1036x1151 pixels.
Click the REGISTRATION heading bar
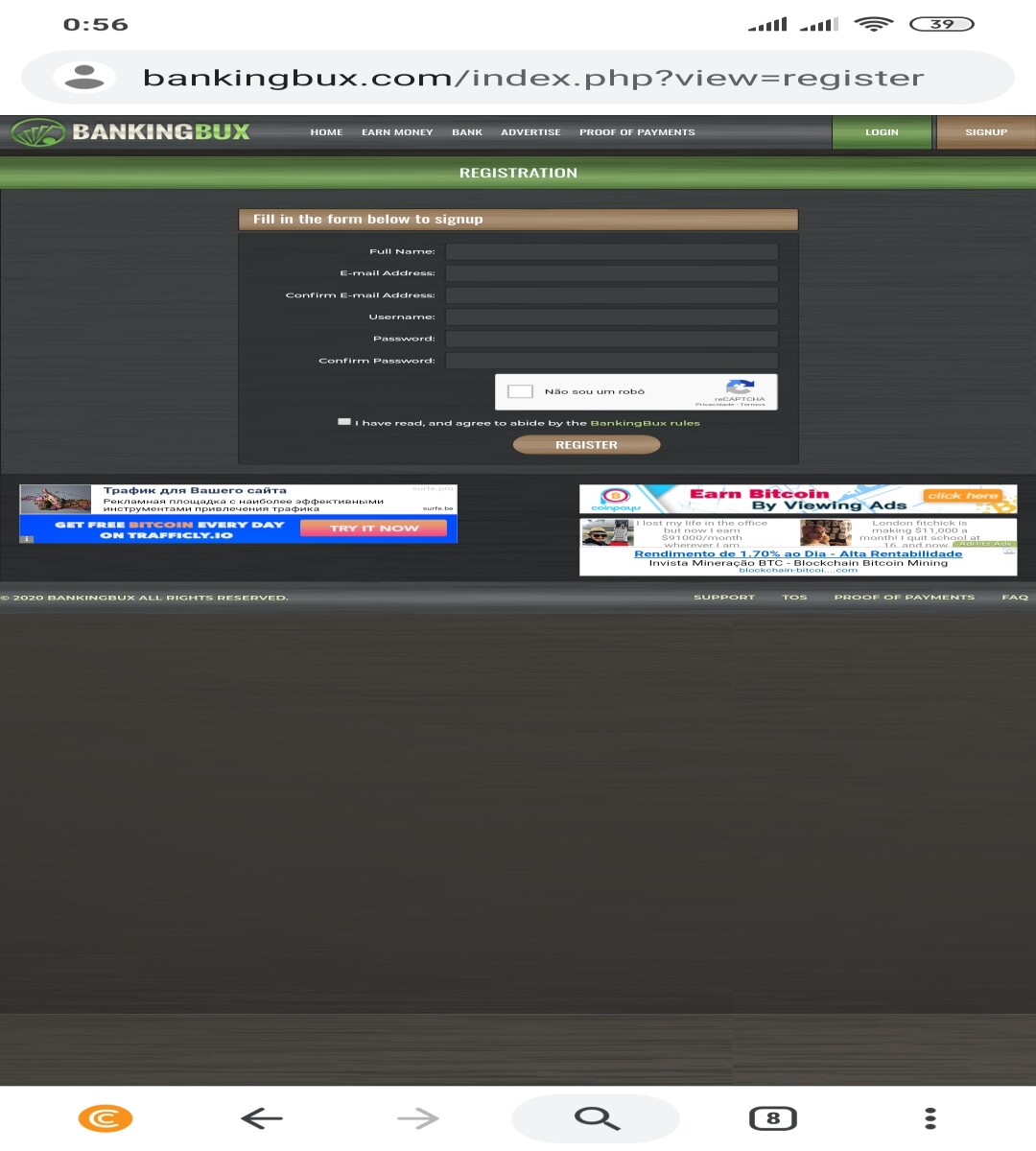tap(518, 173)
